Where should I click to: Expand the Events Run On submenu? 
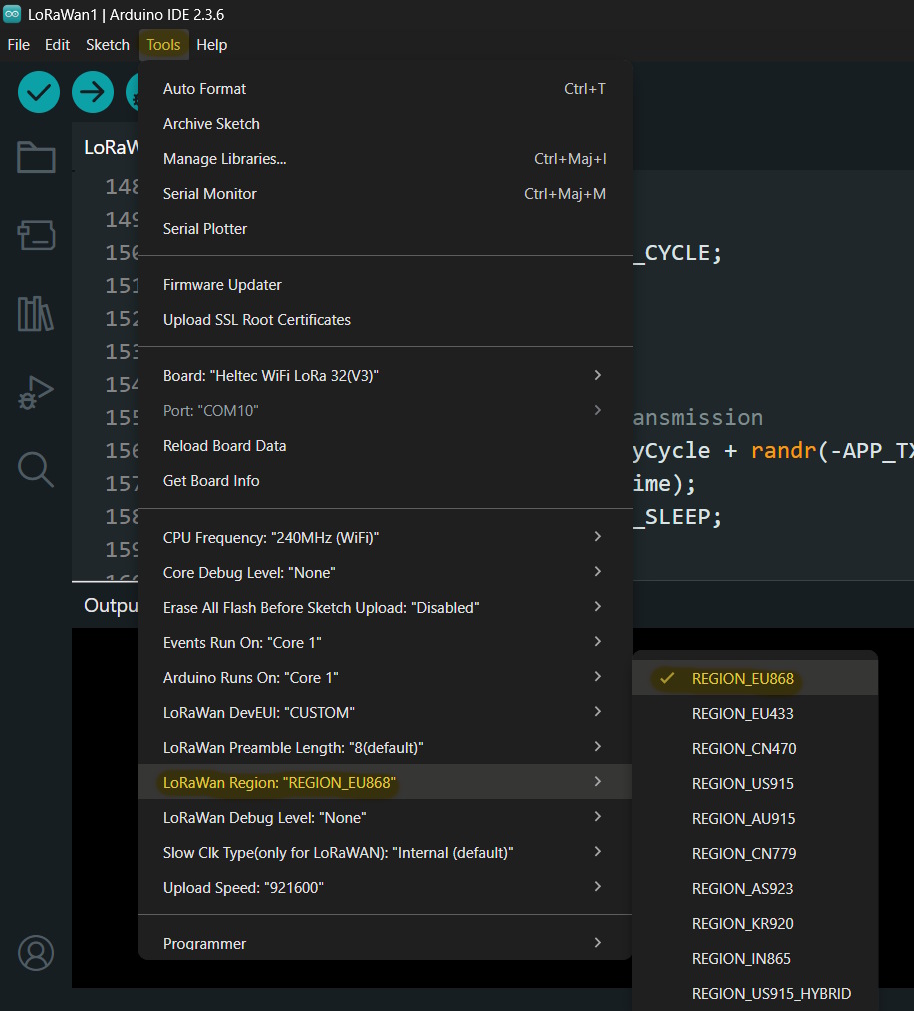385,643
